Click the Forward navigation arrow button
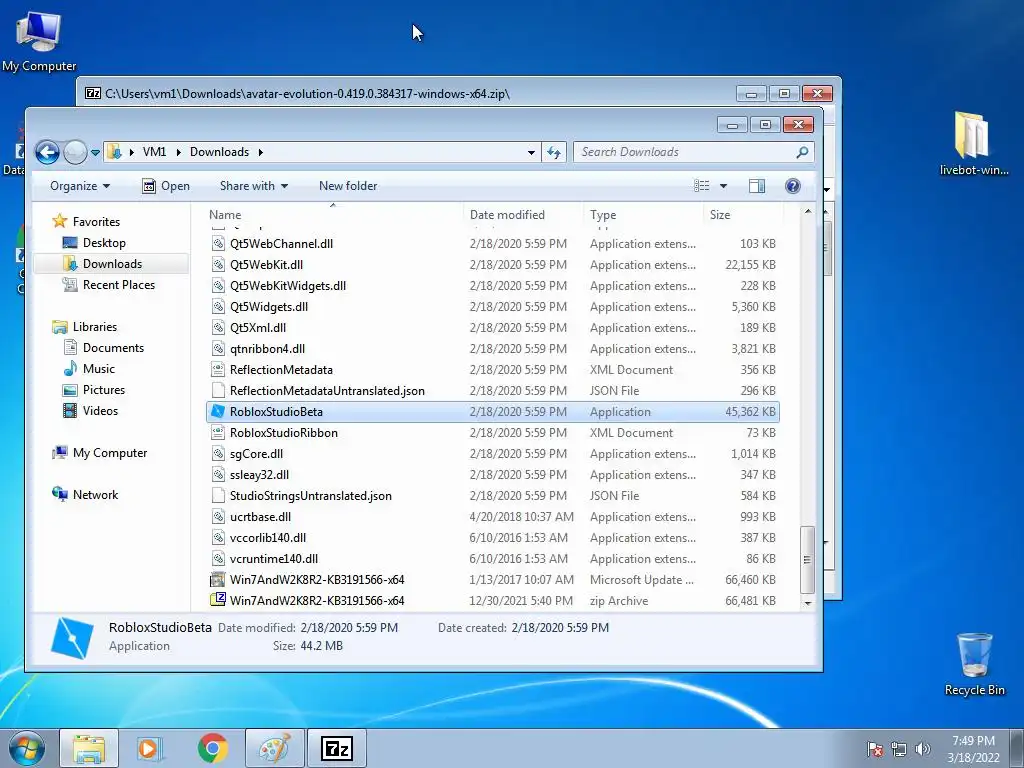This screenshot has width=1024, height=768. (x=75, y=152)
